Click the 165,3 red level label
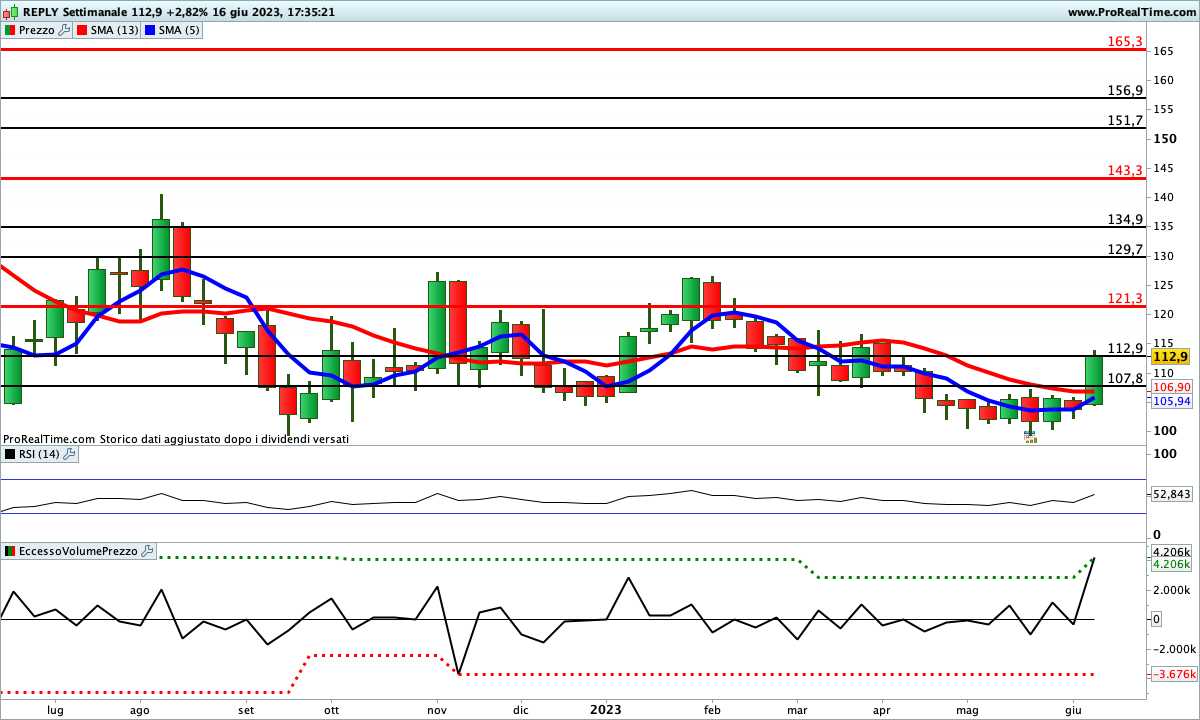 point(1125,41)
